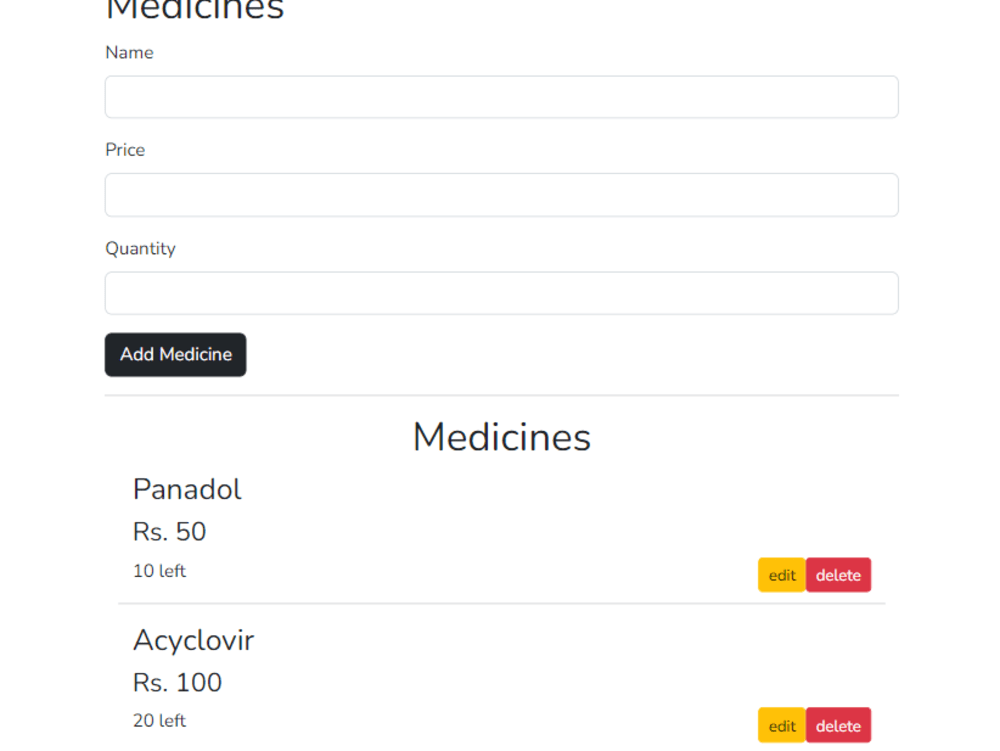
Task: Click the '10 left' quantity label
Action: pyautogui.click(x=158, y=571)
